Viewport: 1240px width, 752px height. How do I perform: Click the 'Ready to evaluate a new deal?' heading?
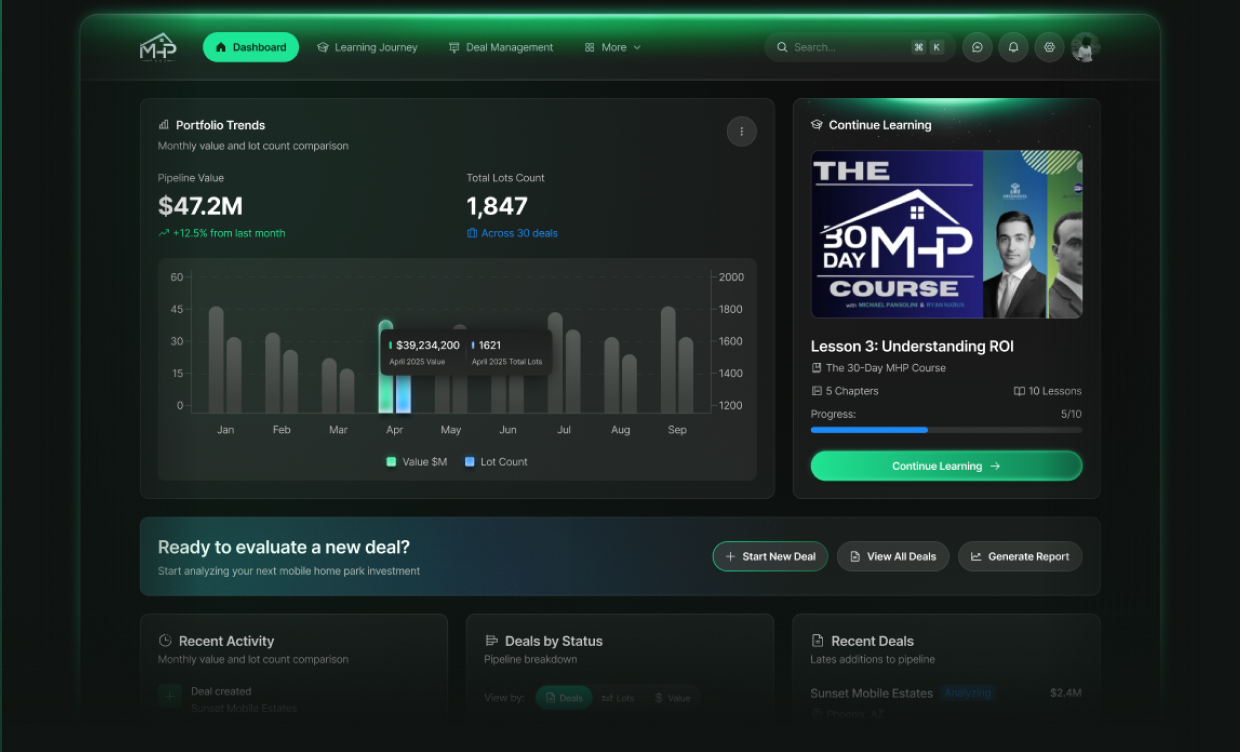pyautogui.click(x=284, y=547)
